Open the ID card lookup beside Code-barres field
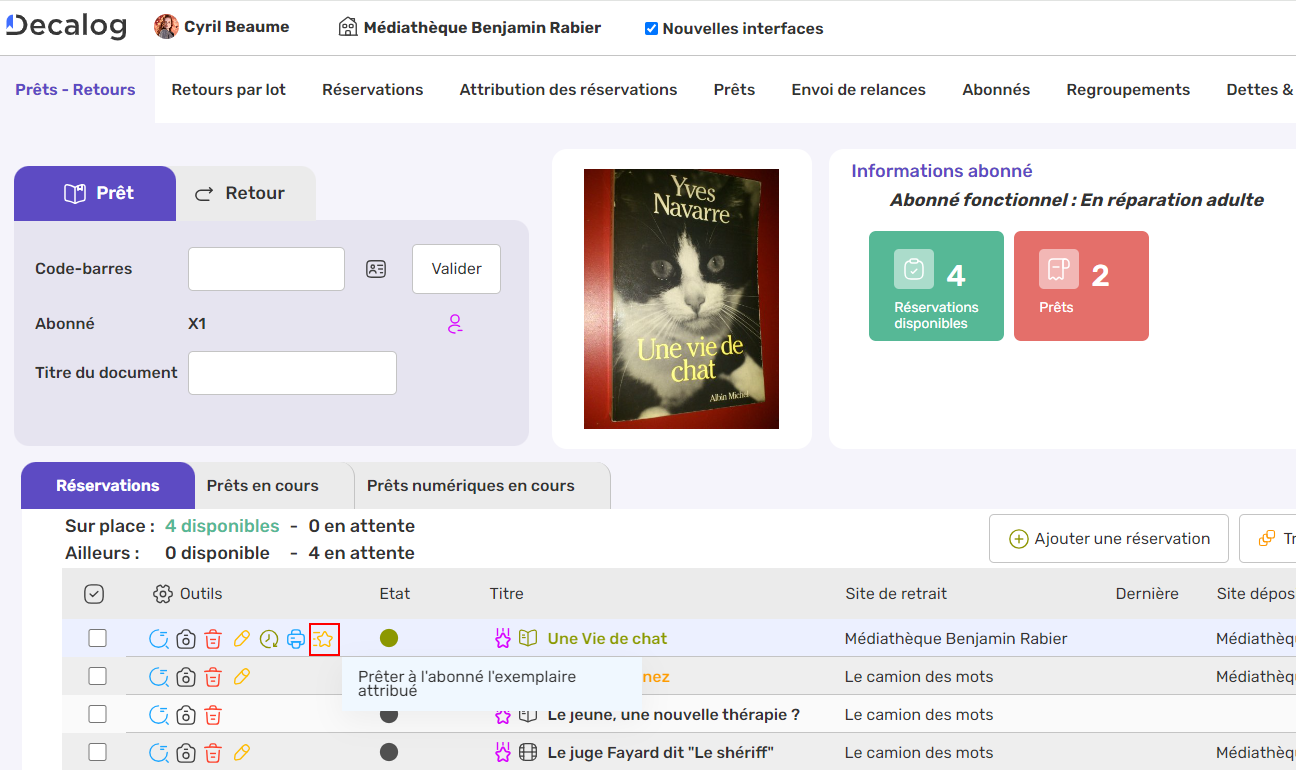 [376, 268]
